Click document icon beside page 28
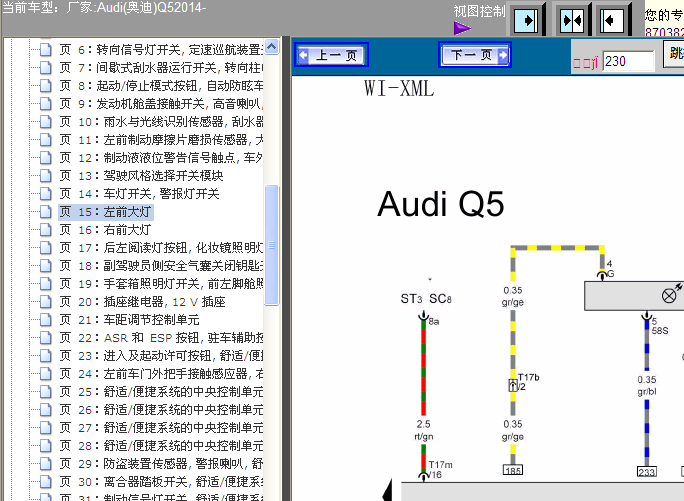 (x=46, y=446)
